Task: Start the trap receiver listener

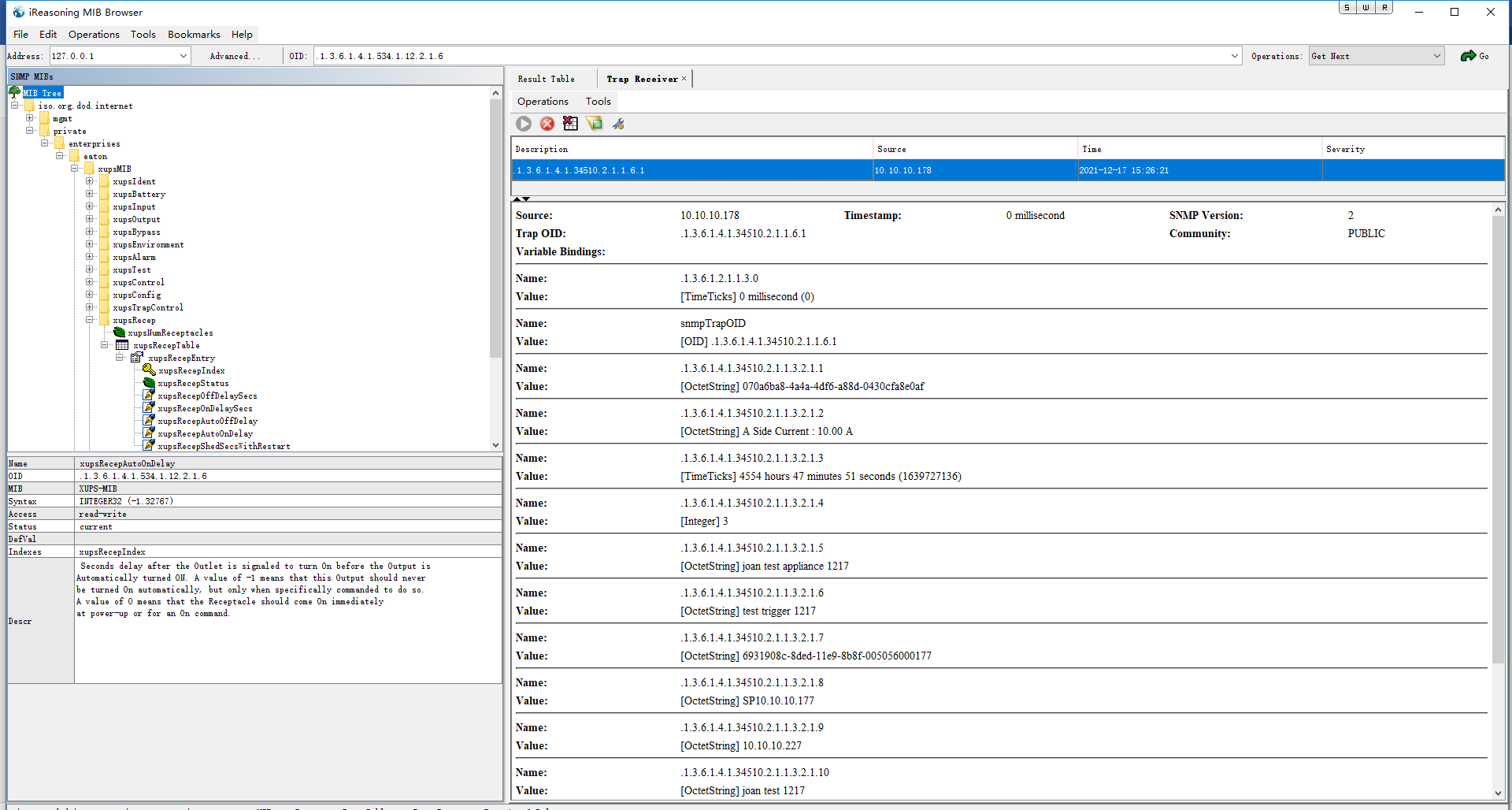Action: [524, 124]
